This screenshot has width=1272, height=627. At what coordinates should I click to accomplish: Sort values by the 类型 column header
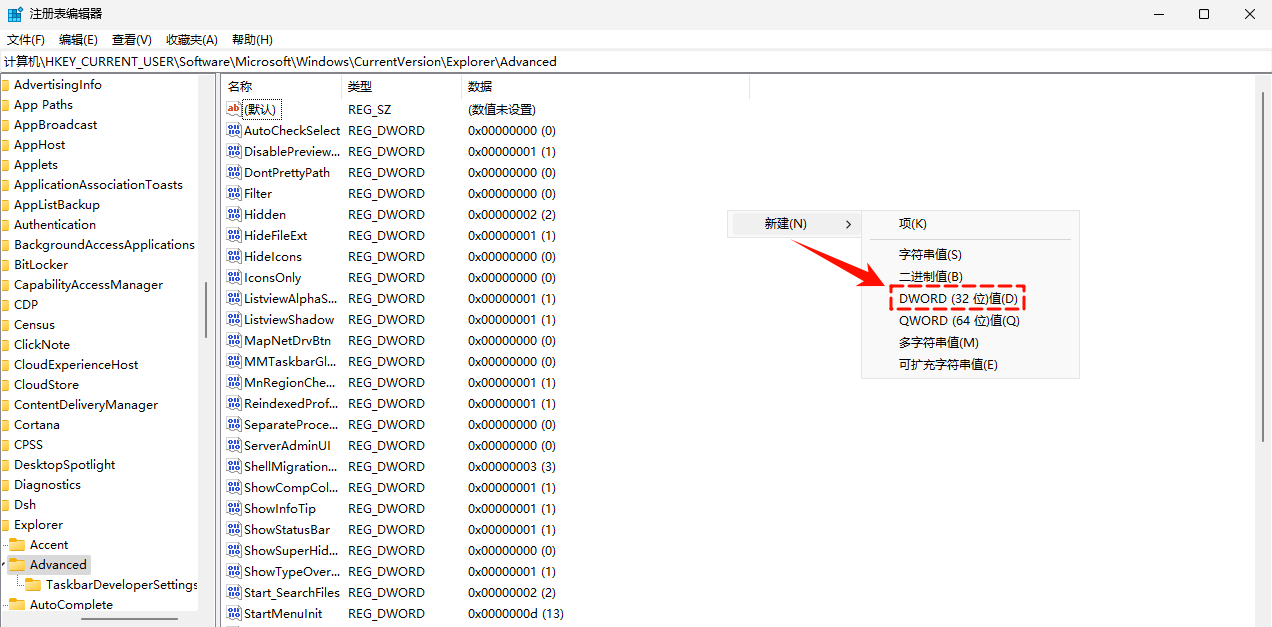coord(361,86)
